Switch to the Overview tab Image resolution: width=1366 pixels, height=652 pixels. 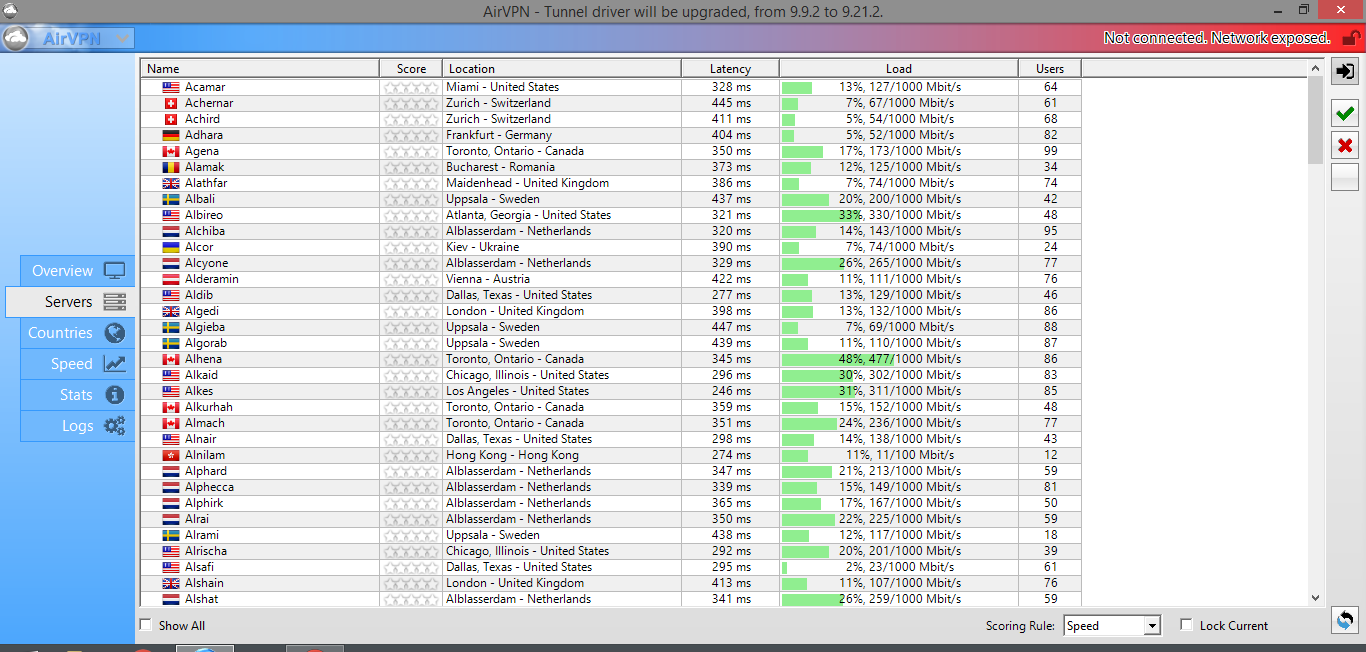[77, 271]
